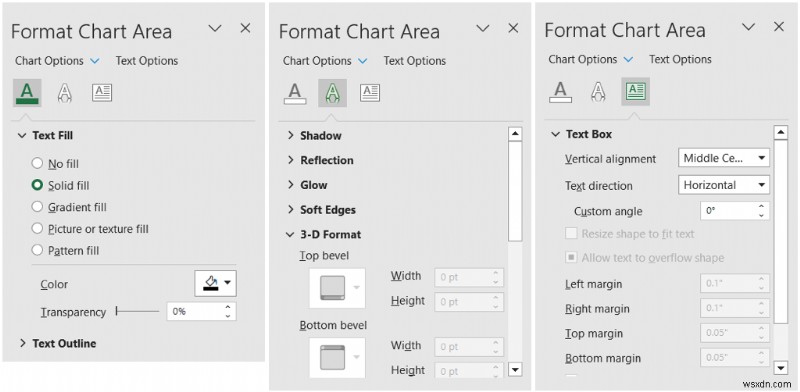Viewport: 800px width, 392px height.
Task: Click the Right margin field
Action: (735, 308)
